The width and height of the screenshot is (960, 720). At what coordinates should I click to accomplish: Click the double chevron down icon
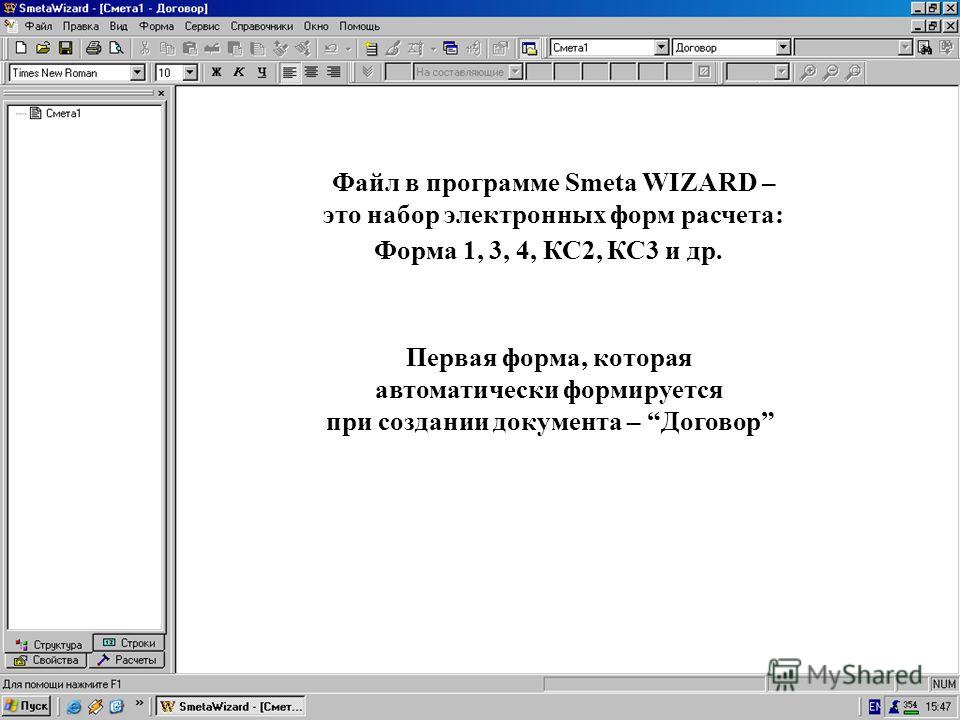367,72
